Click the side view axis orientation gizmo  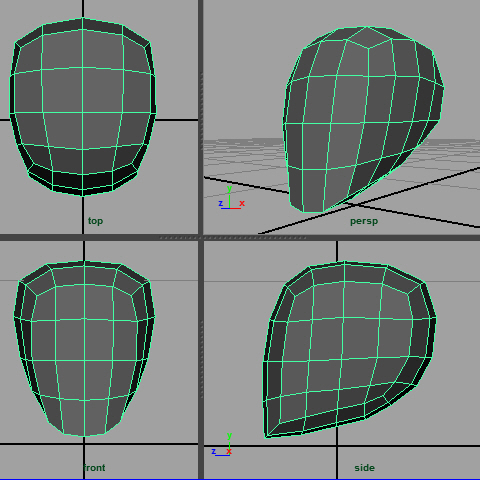222,445
